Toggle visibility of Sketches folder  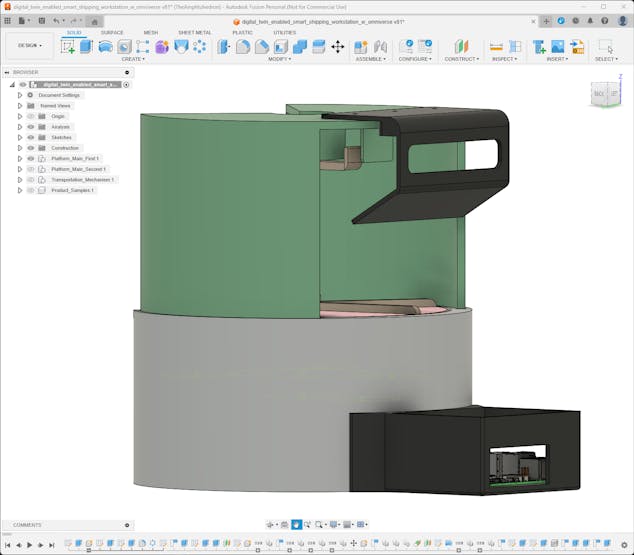(30, 137)
